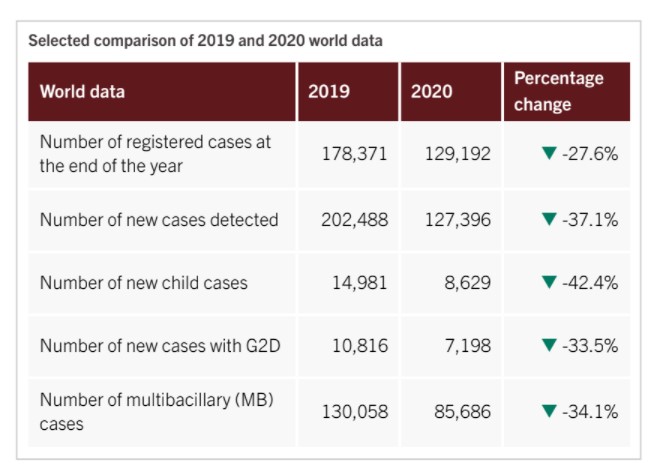This screenshot has height=475, width=657.
Task: Click the 'Number of registered cases' row label
Action: pyautogui.click(x=155, y=154)
